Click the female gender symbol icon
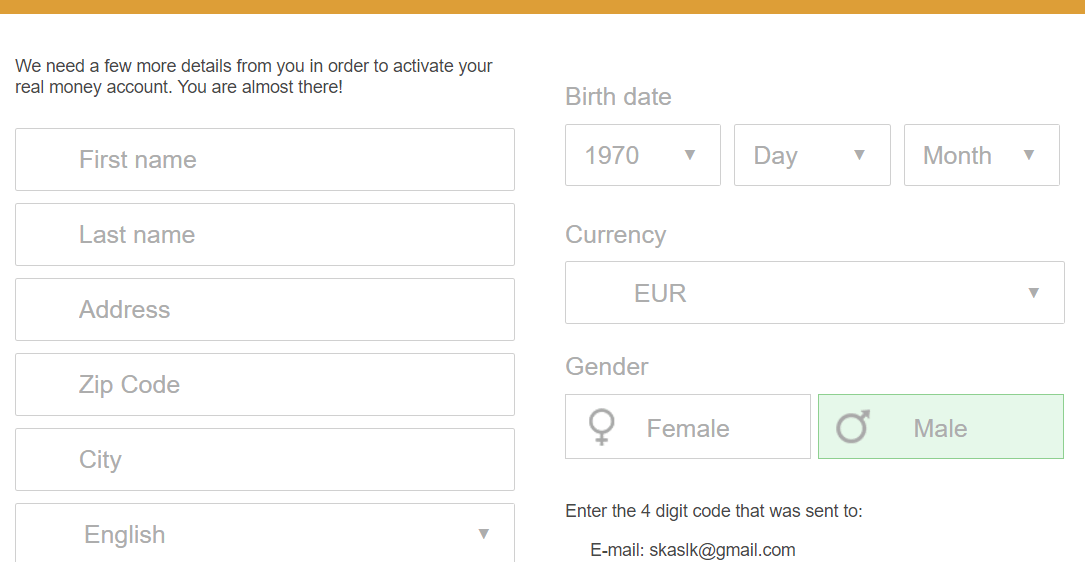The width and height of the screenshot is (1085, 562). pos(602,427)
